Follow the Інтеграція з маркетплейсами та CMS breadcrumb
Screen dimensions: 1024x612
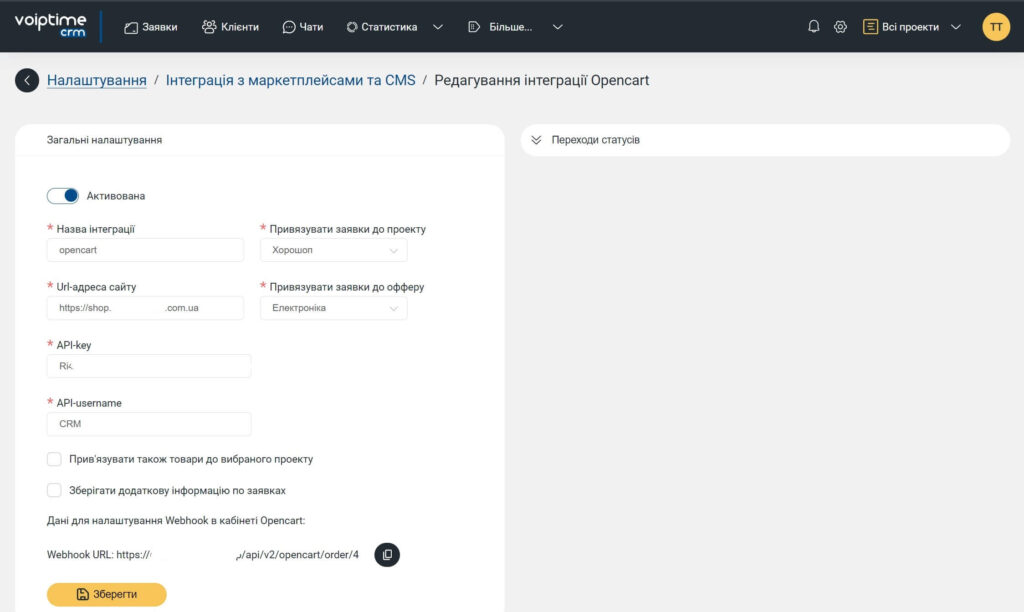291,80
